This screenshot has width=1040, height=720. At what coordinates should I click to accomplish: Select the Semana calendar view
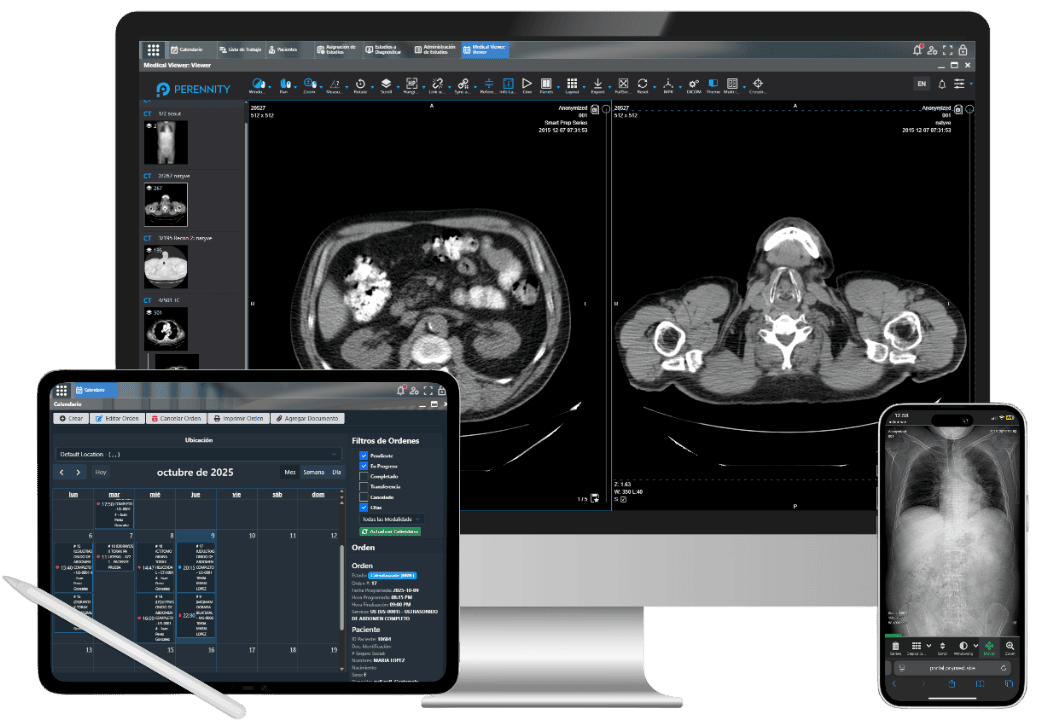pyautogui.click(x=313, y=471)
